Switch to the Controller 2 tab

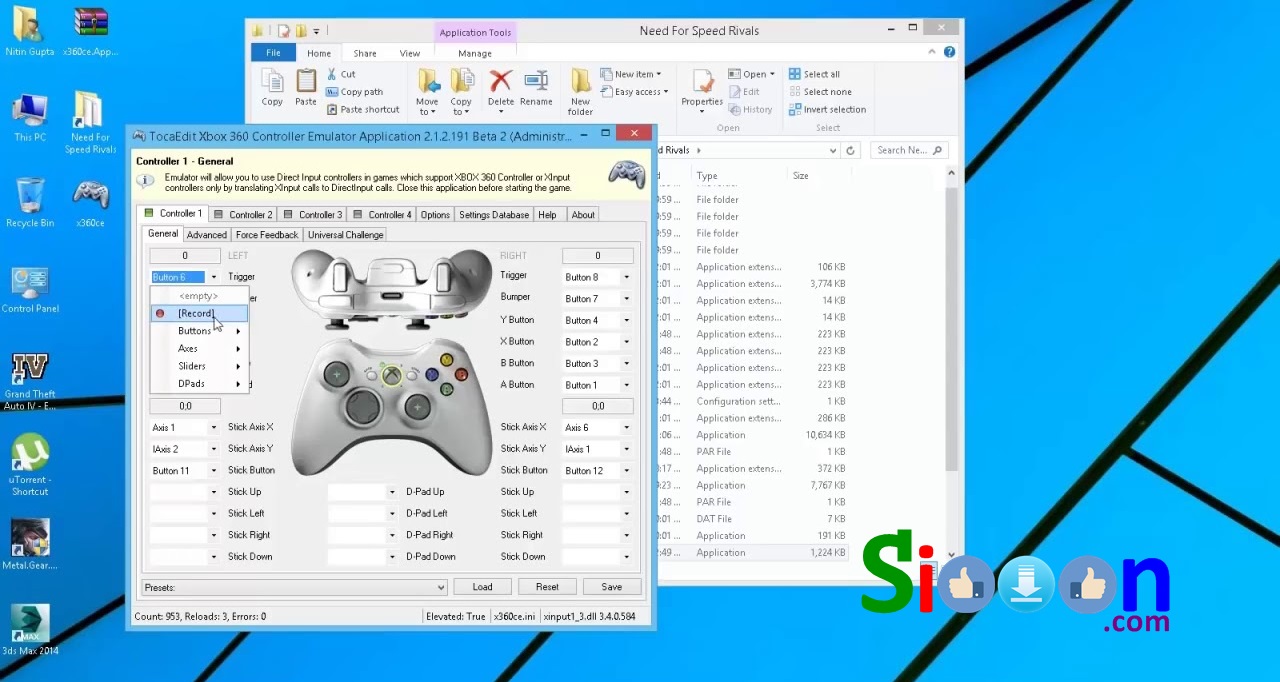click(242, 214)
